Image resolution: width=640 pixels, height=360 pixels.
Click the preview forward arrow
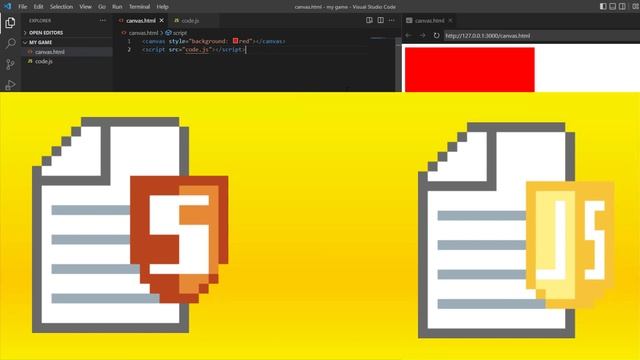422,36
